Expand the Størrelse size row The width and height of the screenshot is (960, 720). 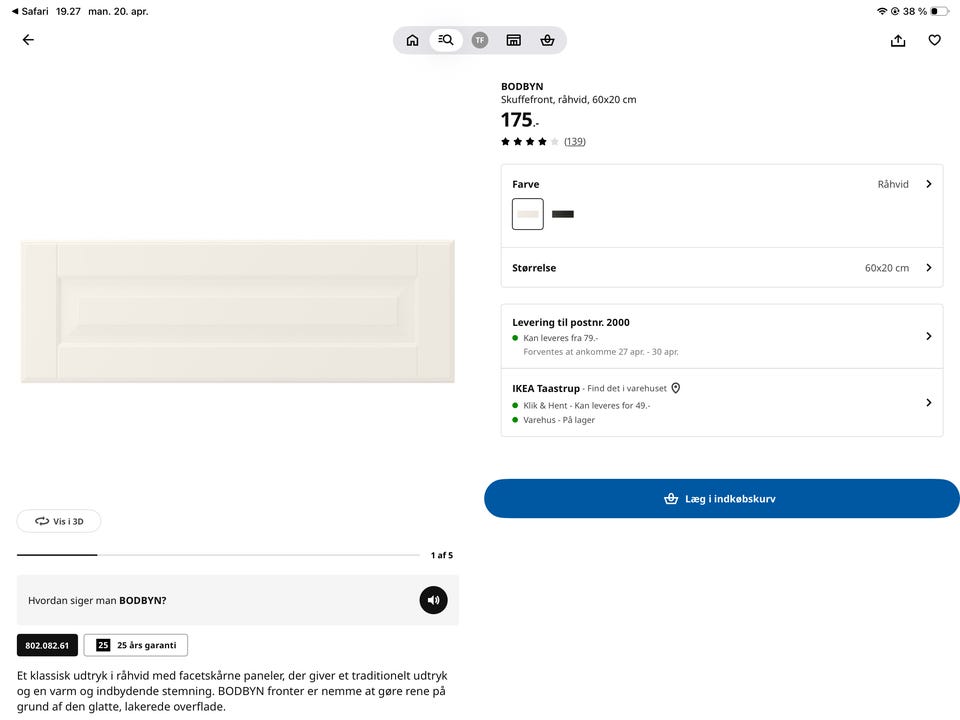[x=722, y=268]
